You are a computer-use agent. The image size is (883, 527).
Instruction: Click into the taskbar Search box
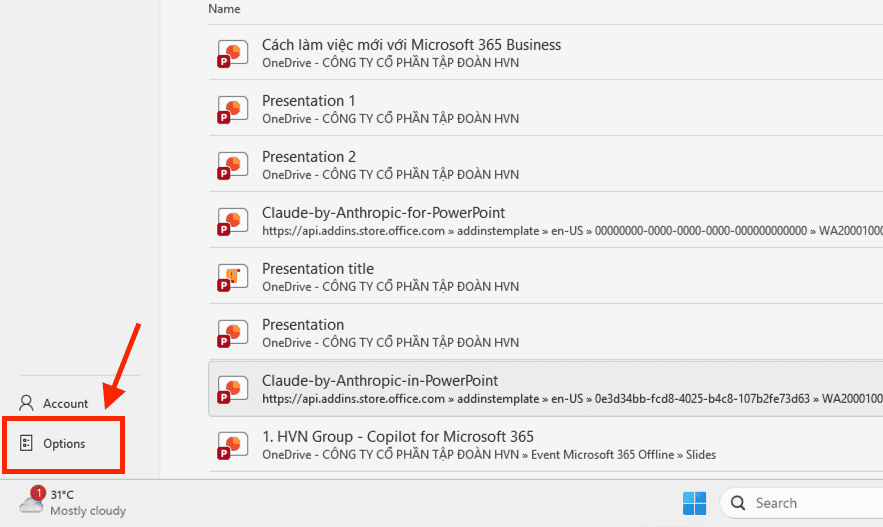point(802,503)
